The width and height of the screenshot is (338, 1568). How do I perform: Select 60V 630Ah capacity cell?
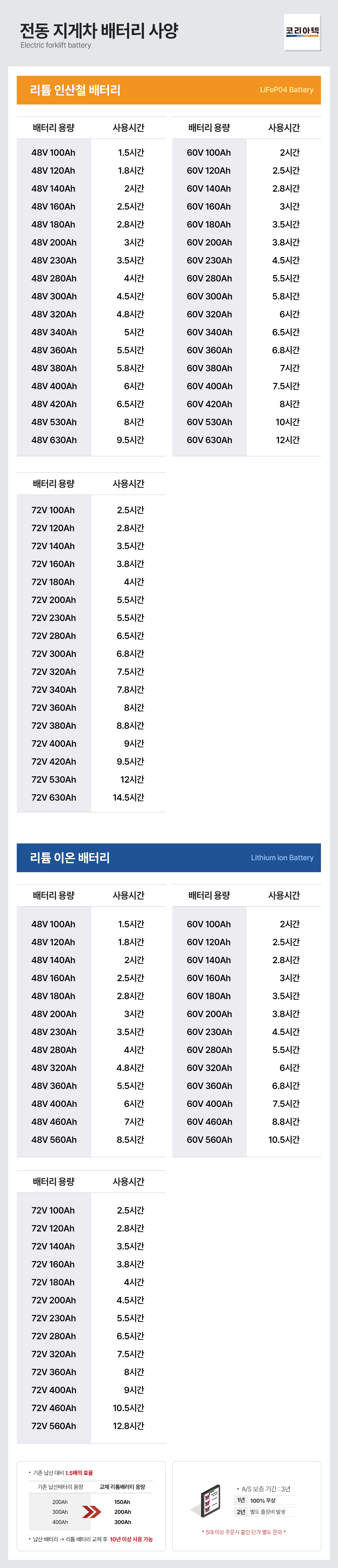(x=209, y=440)
